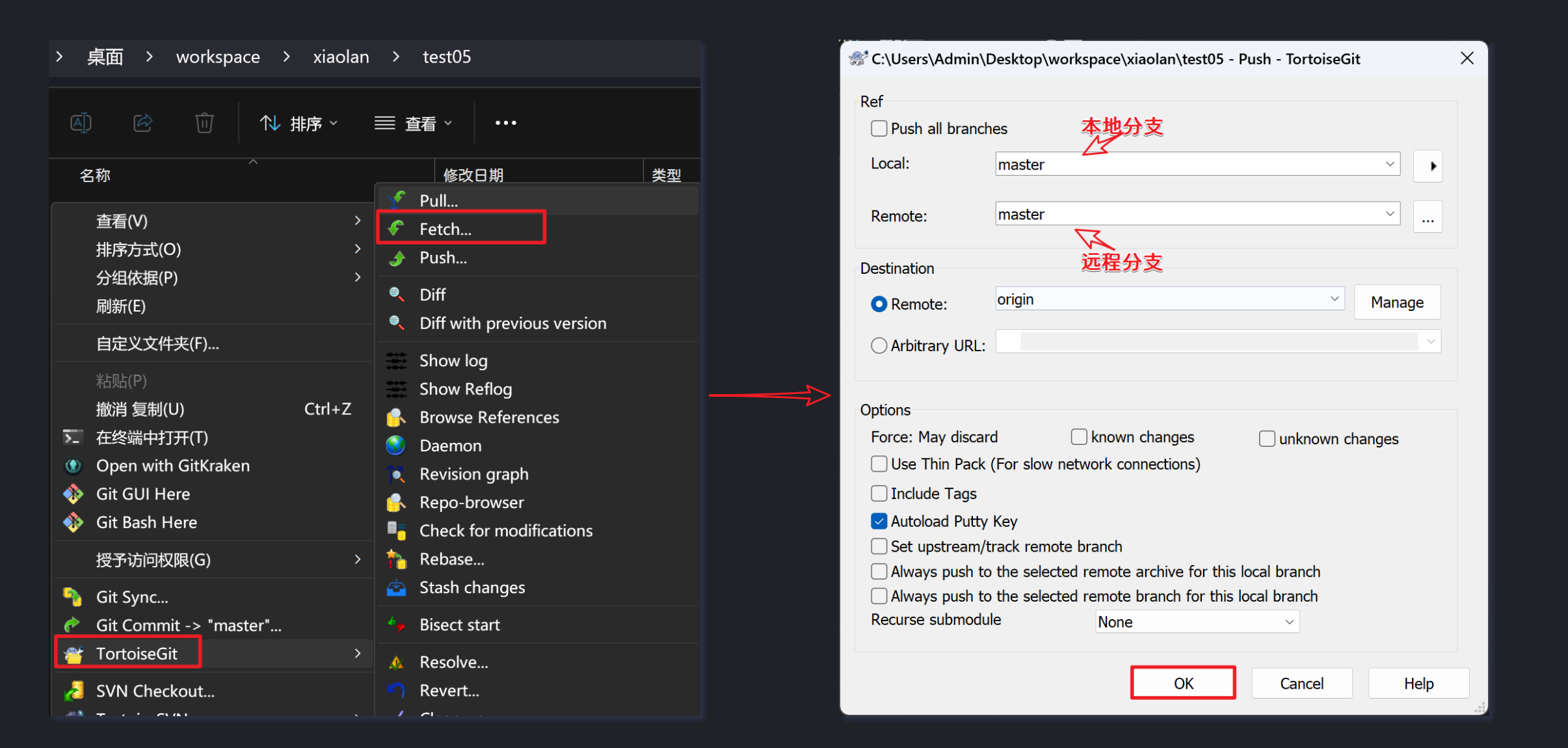Click the delete trash icon in Explorer toolbar
The height and width of the screenshot is (748, 1568).
coord(204,123)
